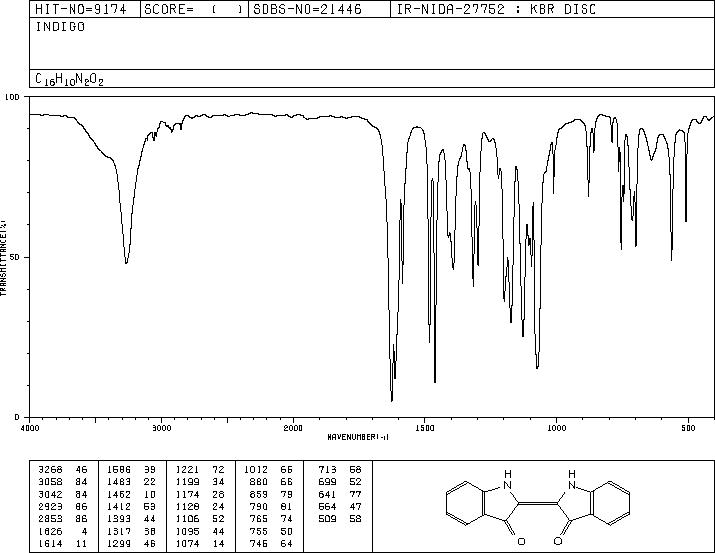This screenshot has width=715, height=553.
Task: Select peak value 2923 in the table
Action: [50, 506]
